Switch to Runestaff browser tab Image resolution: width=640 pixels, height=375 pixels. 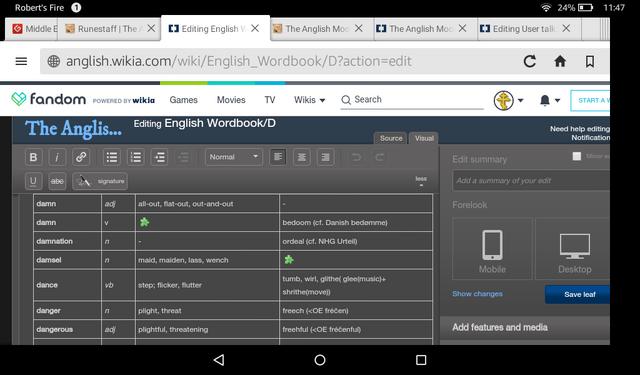coord(108,29)
